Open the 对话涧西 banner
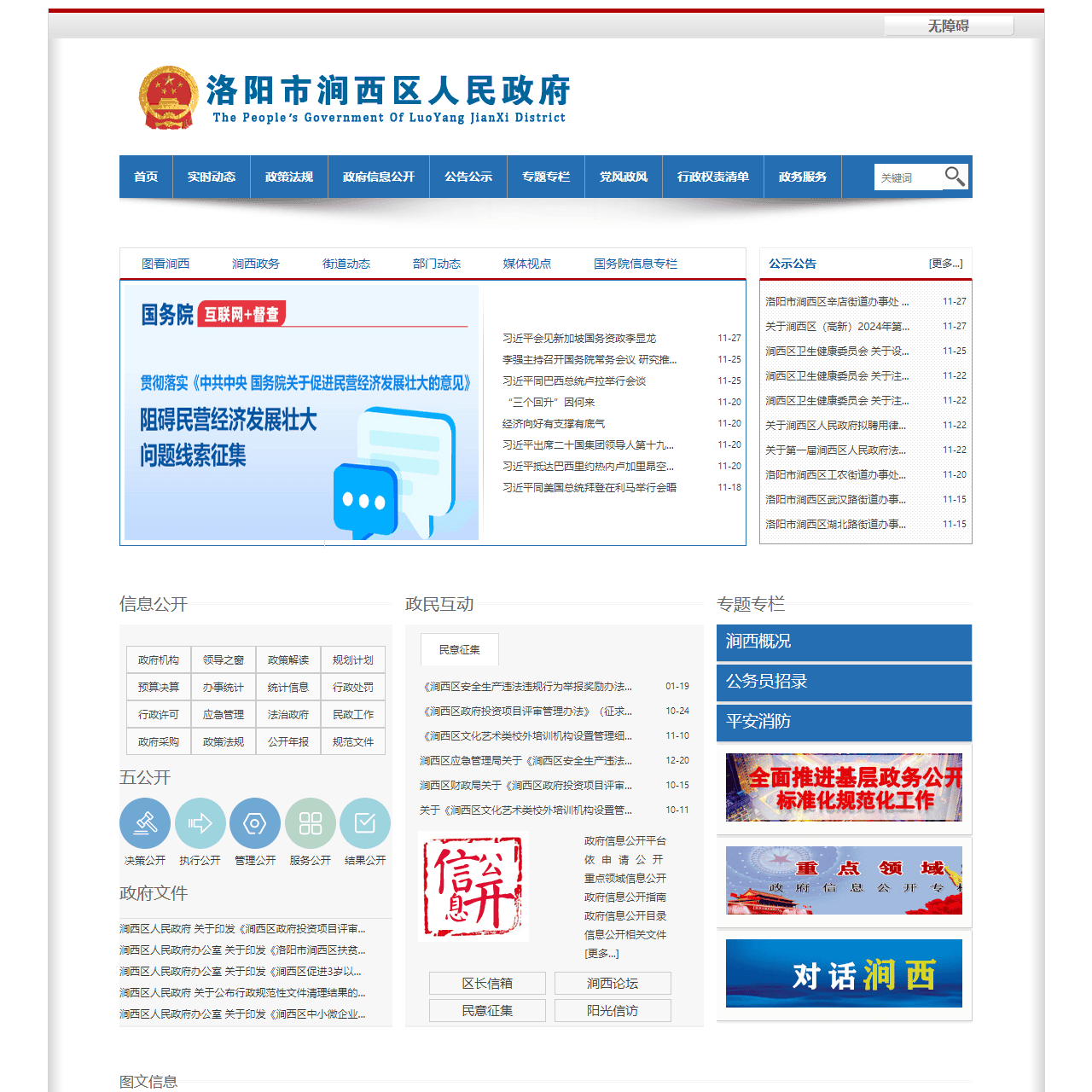Image resolution: width=1092 pixels, height=1092 pixels. pyautogui.click(x=844, y=973)
